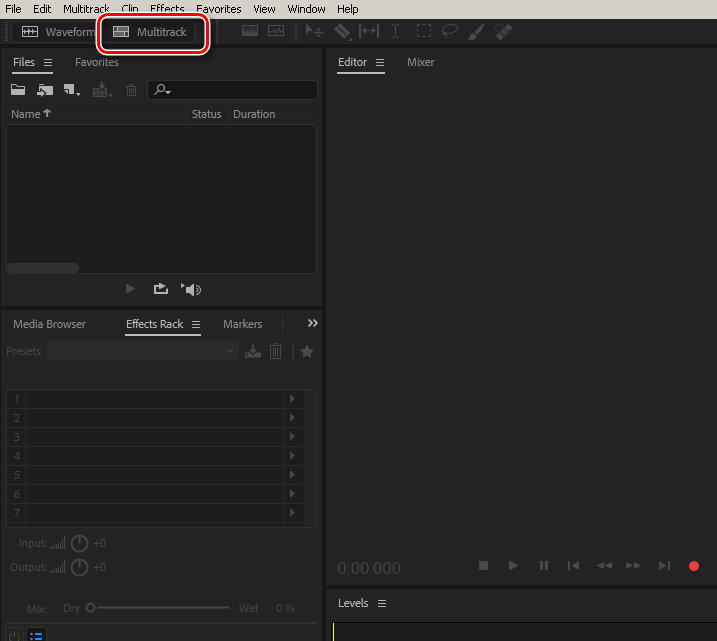Open the Help menu
This screenshot has width=717, height=641.
tap(348, 9)
